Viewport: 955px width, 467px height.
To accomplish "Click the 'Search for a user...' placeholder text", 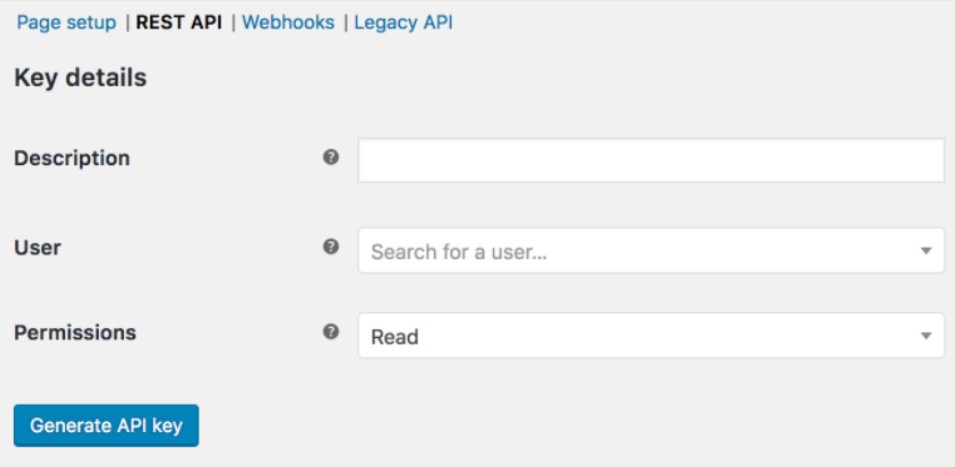I will pos(459,251).
